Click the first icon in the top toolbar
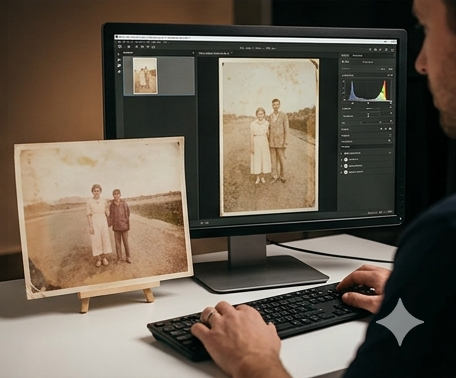Screen dimensions: 456x378 121,47
